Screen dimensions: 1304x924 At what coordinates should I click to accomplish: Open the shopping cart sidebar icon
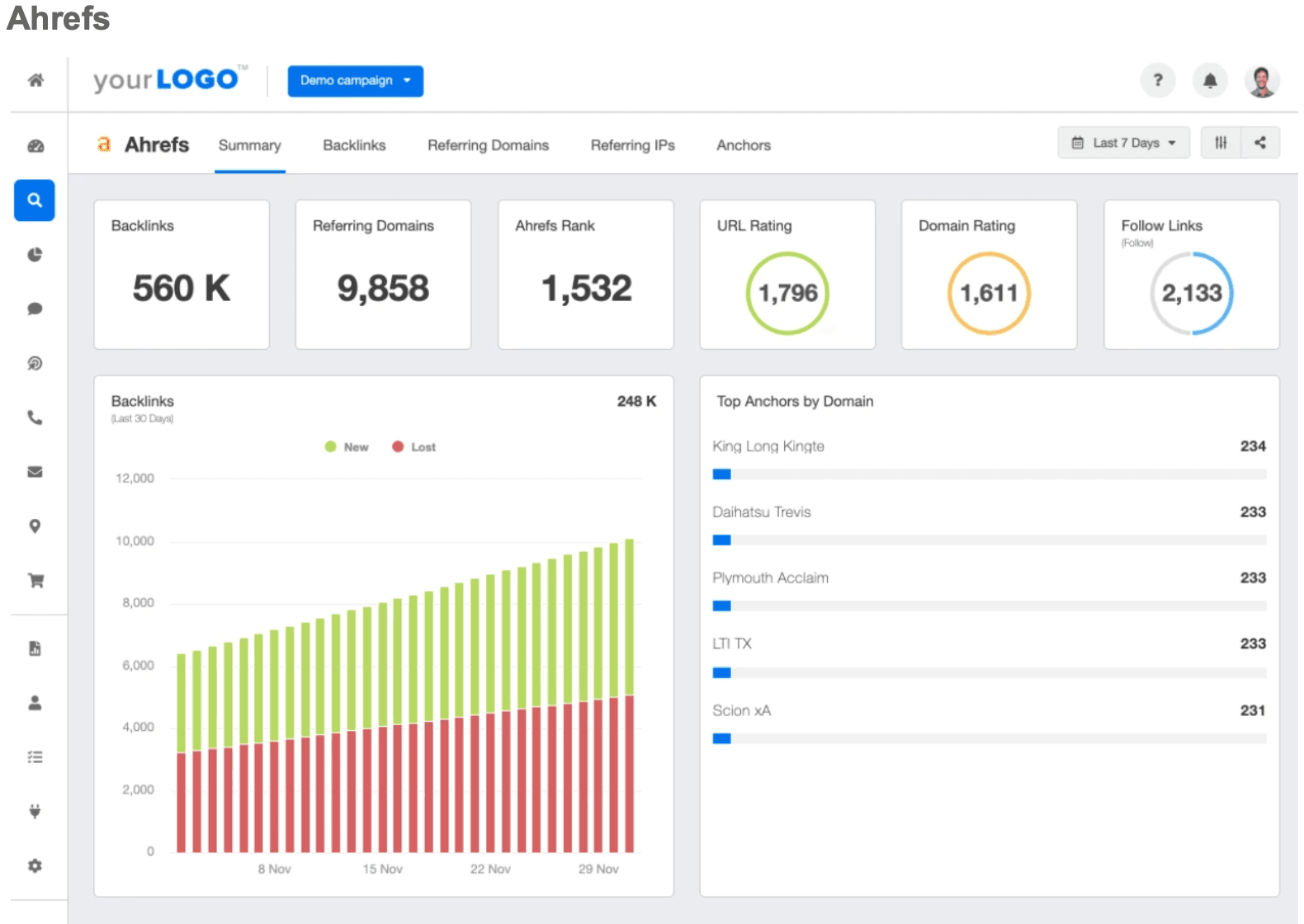35,581
